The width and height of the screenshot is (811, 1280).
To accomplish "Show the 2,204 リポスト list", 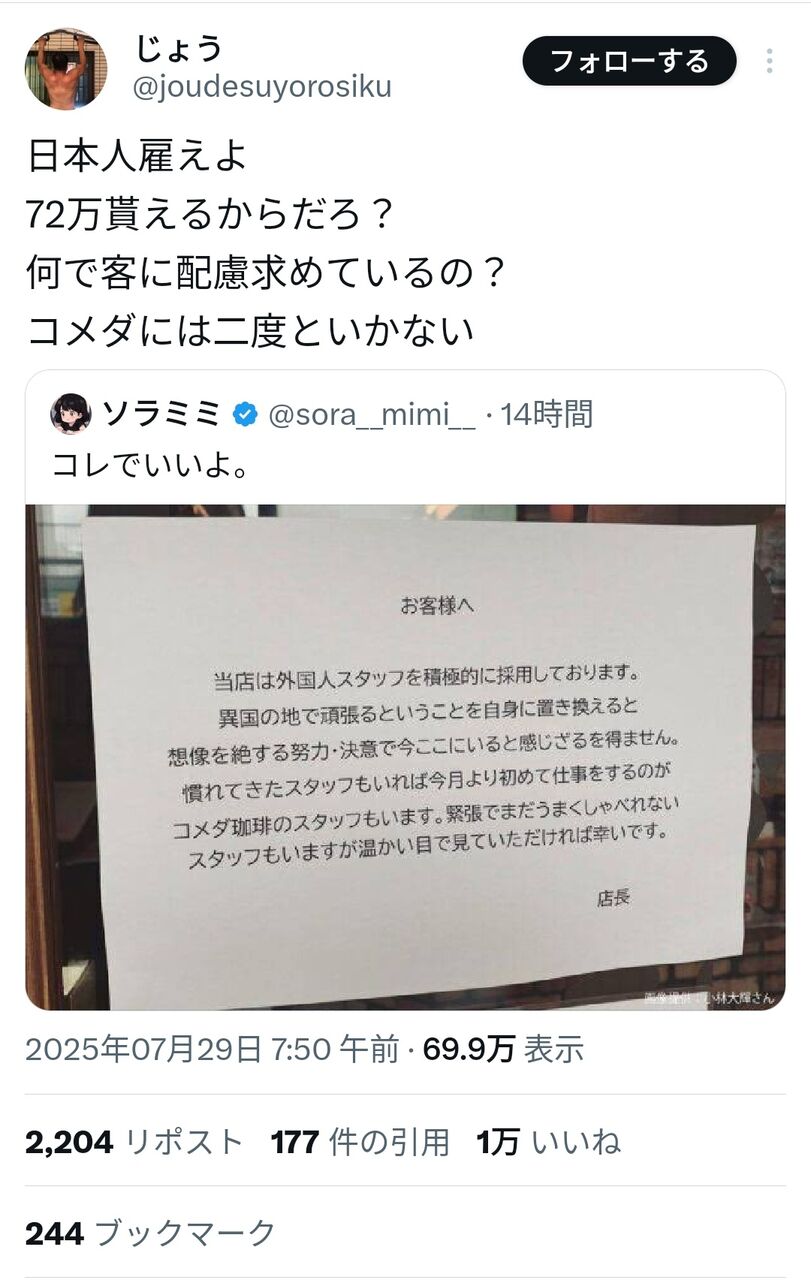I will (134, 1142).
